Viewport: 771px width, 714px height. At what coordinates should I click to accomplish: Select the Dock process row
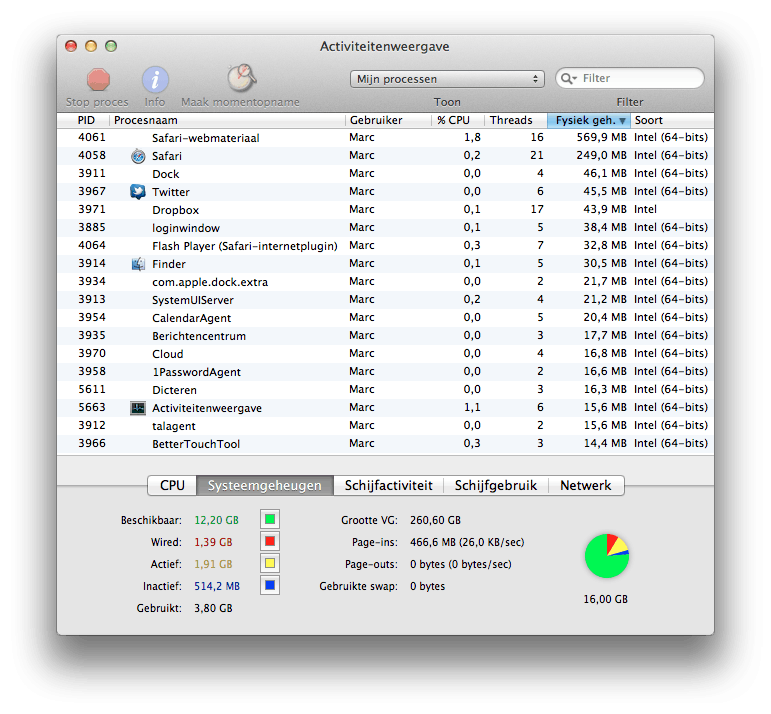pos(386,174)
